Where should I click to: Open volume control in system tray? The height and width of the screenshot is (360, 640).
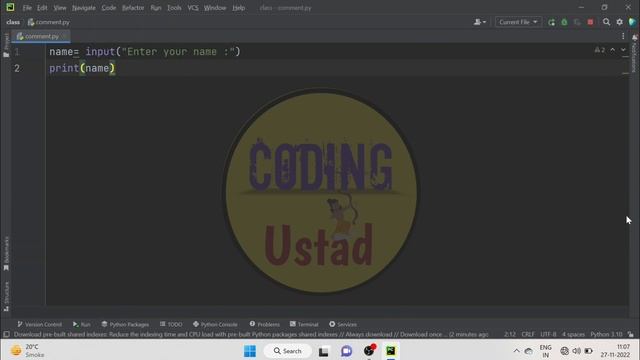pos(576,351)
